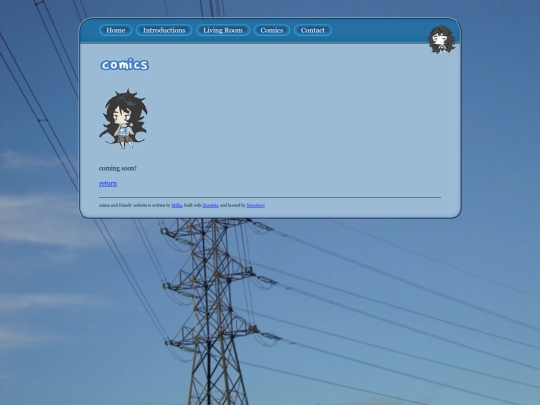Click the 'coming soon!' text
Viewport: 540px width, 405px height.
click(118, 168)
